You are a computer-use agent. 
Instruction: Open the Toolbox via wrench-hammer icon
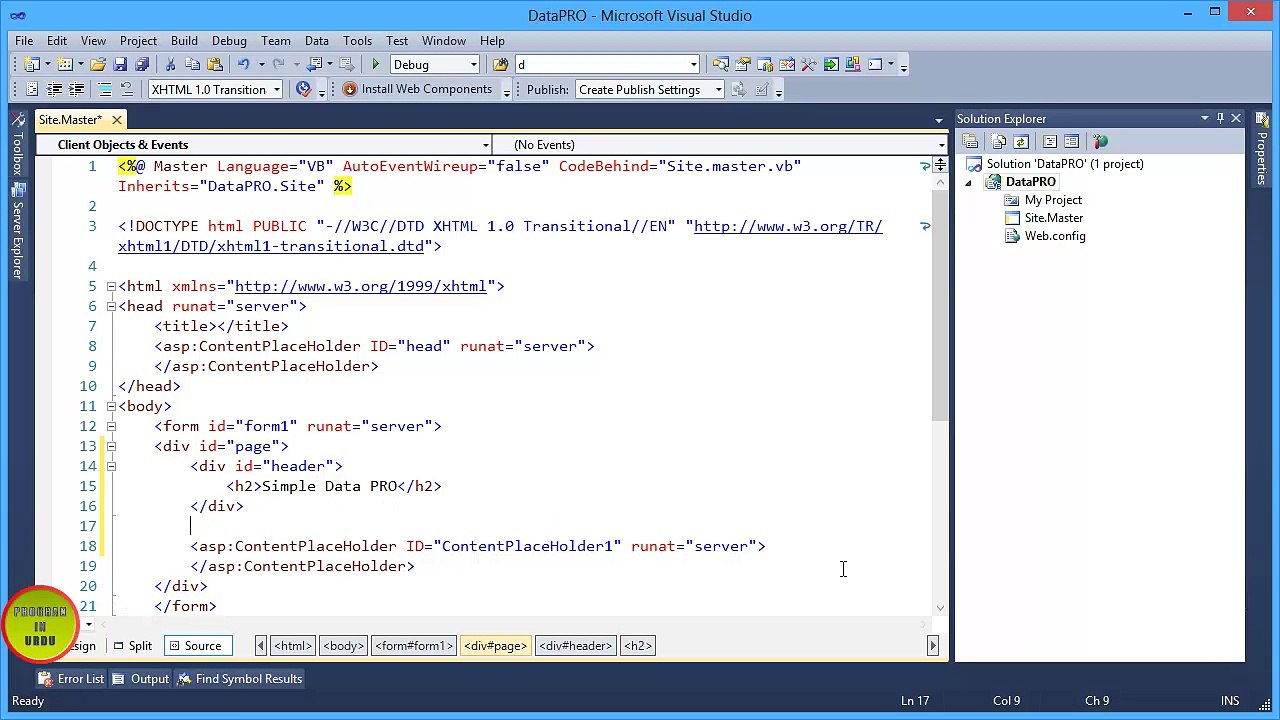pyautogui.click(x=808, y=64)
